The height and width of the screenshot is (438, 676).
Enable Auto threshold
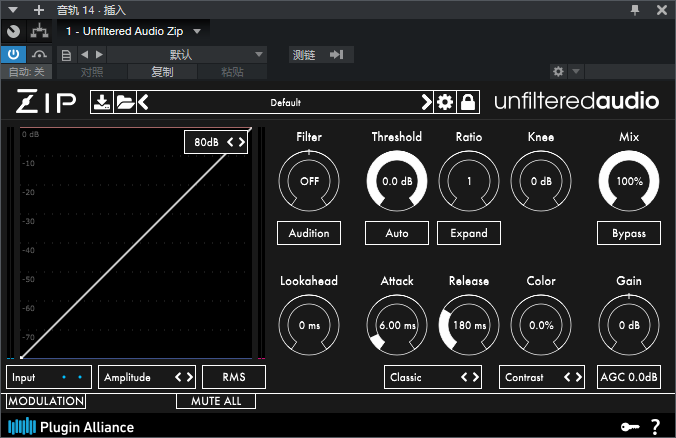(x=397, y=233)
